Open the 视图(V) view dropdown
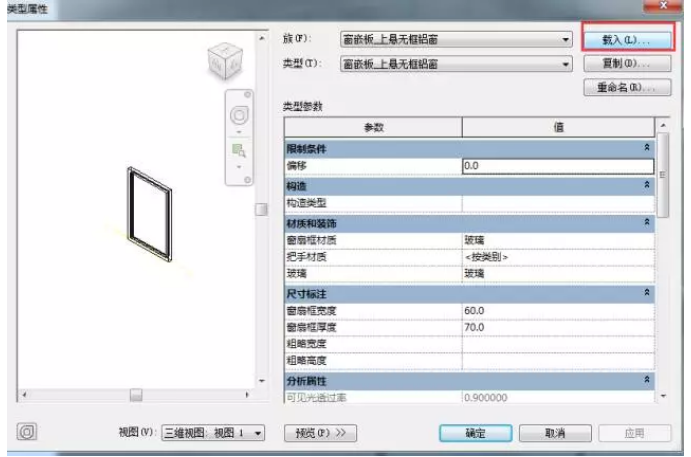 (x=213, y=433)
